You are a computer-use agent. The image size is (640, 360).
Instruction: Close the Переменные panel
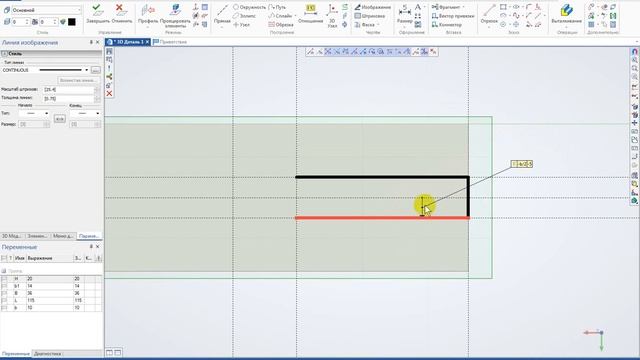pos(98,247)
